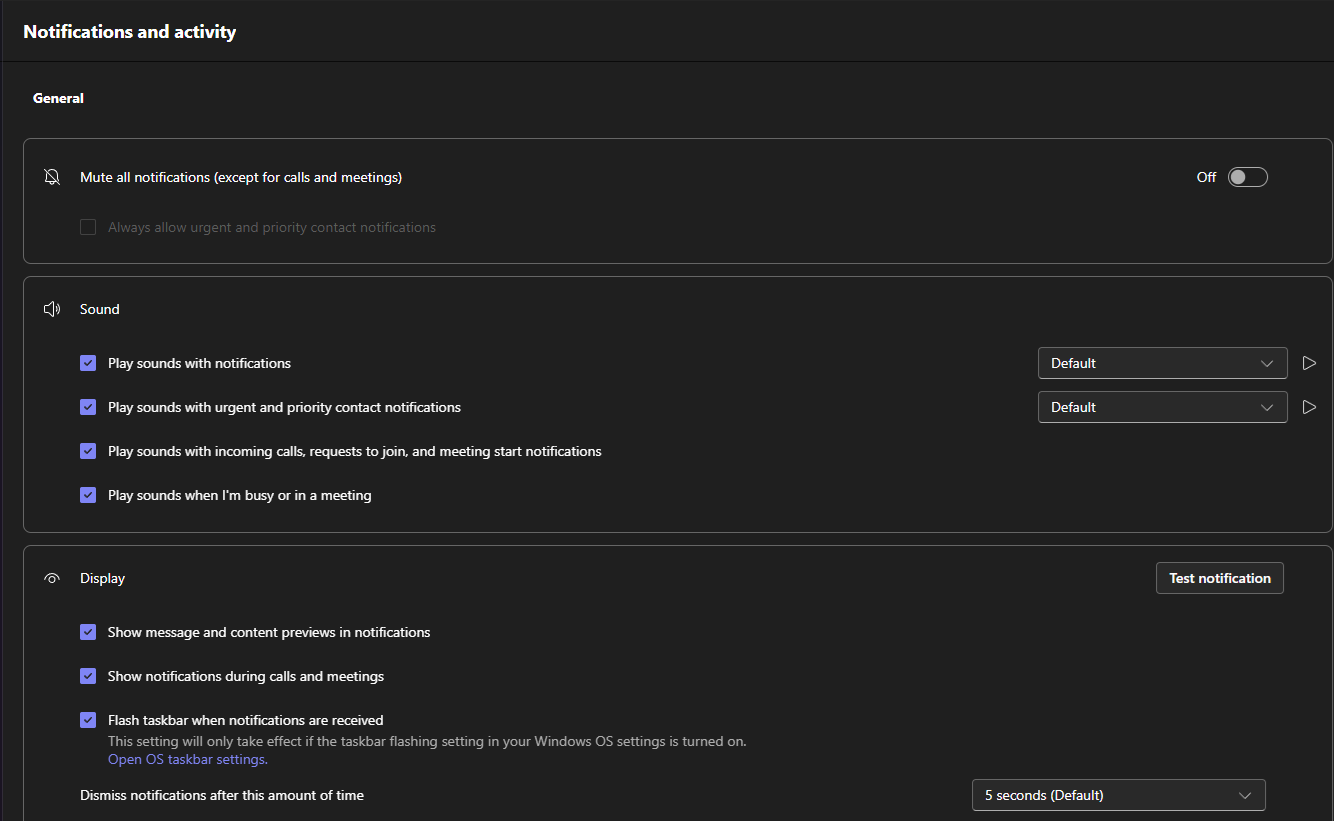The image size is (1334, 821).
Task: Disable Show message and content previews in notifications
Action: point(88,632)
